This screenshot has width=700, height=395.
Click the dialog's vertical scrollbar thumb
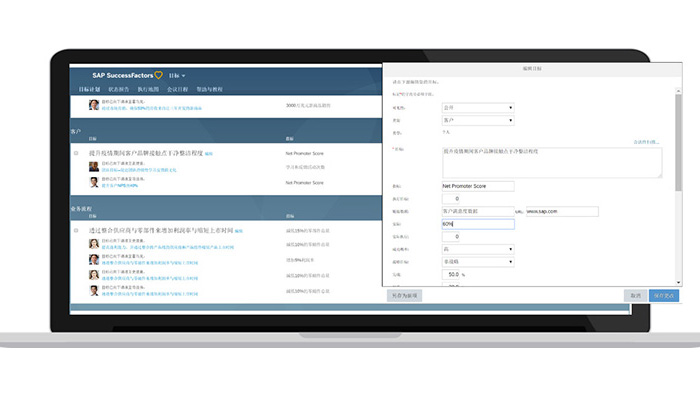coord(678,143)
